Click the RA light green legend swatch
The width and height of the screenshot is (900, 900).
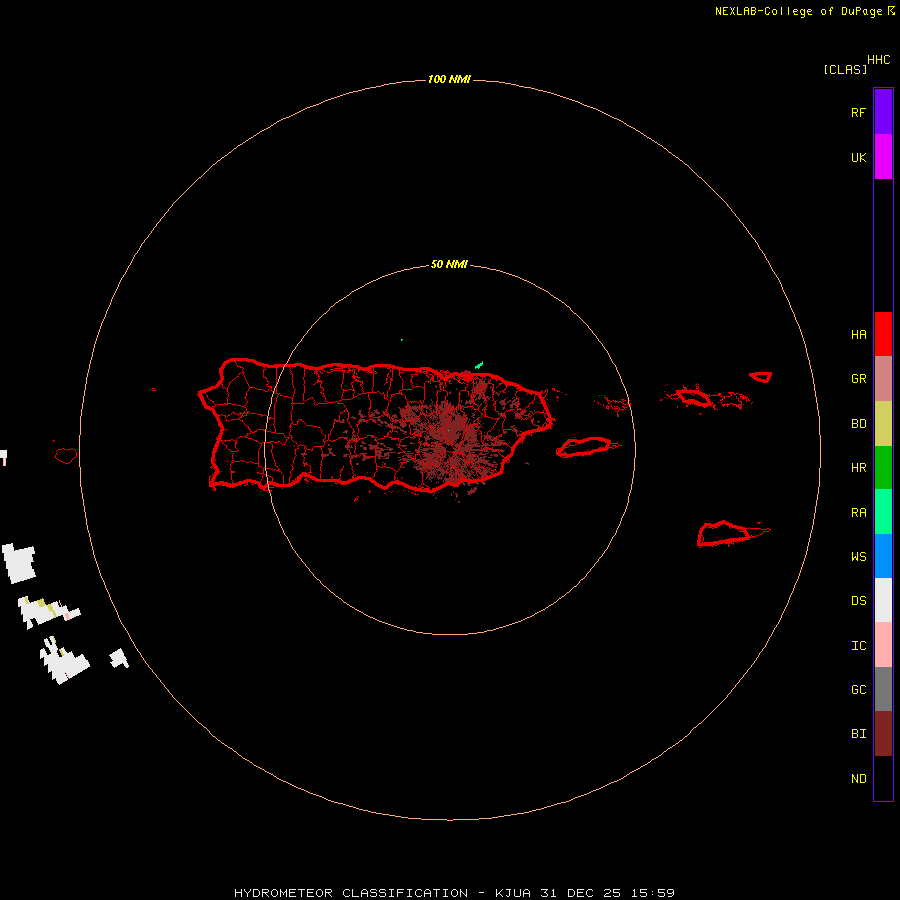(x=883, y=512)
